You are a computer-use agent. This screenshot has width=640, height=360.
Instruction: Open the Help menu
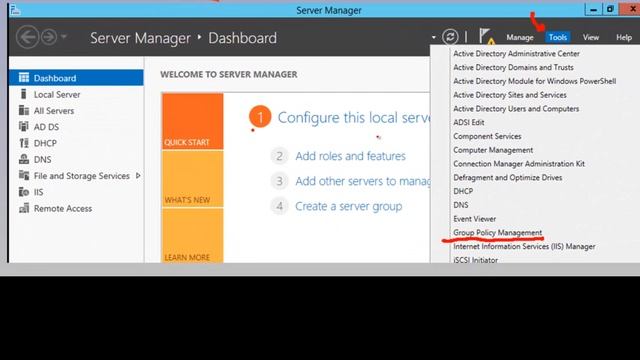pyautogui.click(x=624, y=38)
